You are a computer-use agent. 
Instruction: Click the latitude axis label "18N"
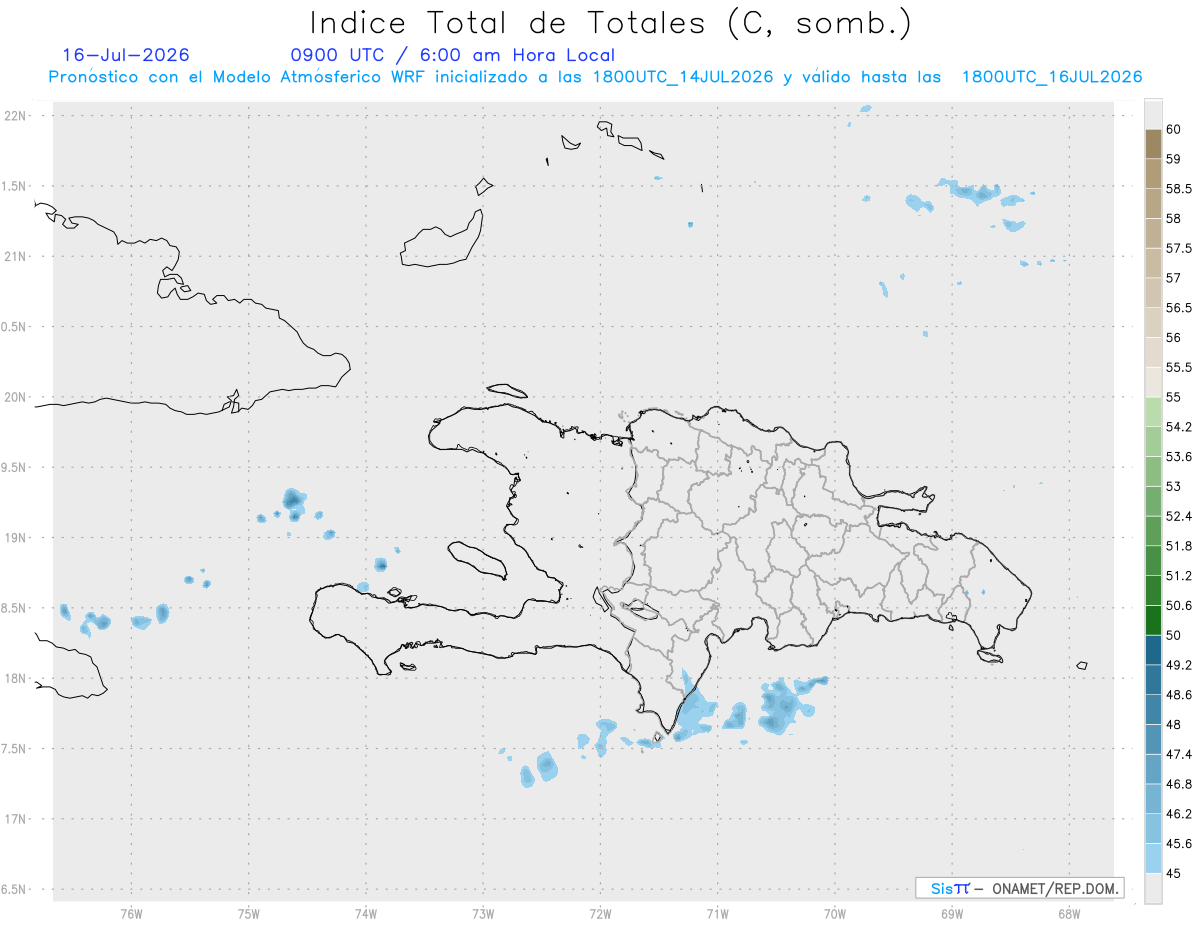[x=15, y=678]
